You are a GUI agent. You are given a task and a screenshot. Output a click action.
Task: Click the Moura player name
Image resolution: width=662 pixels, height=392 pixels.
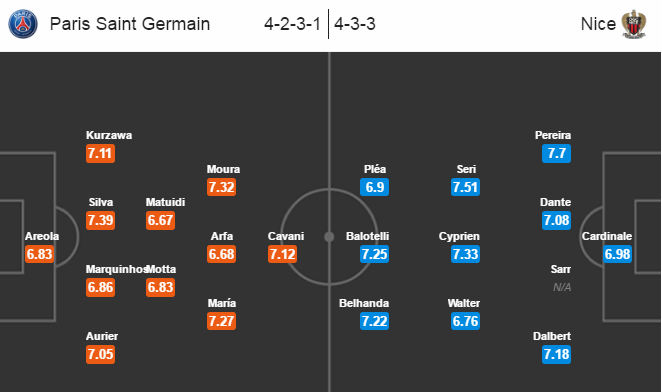223,169
